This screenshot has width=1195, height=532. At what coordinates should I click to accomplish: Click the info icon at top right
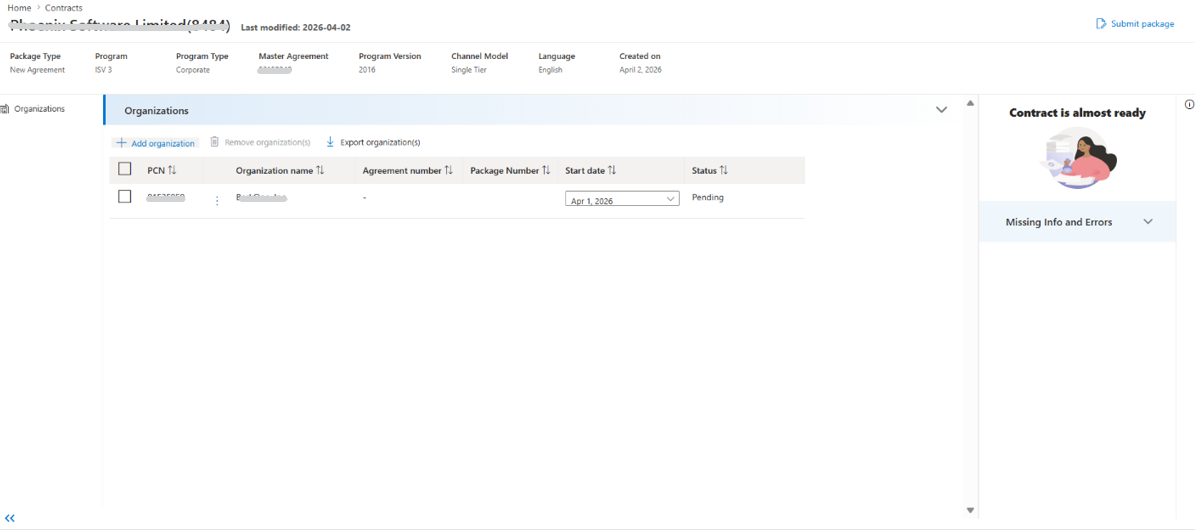[x=1189, y=105]
